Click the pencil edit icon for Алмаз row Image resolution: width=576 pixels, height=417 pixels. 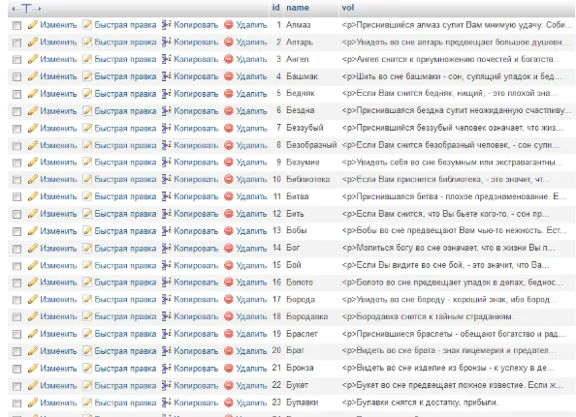point(33,25)
